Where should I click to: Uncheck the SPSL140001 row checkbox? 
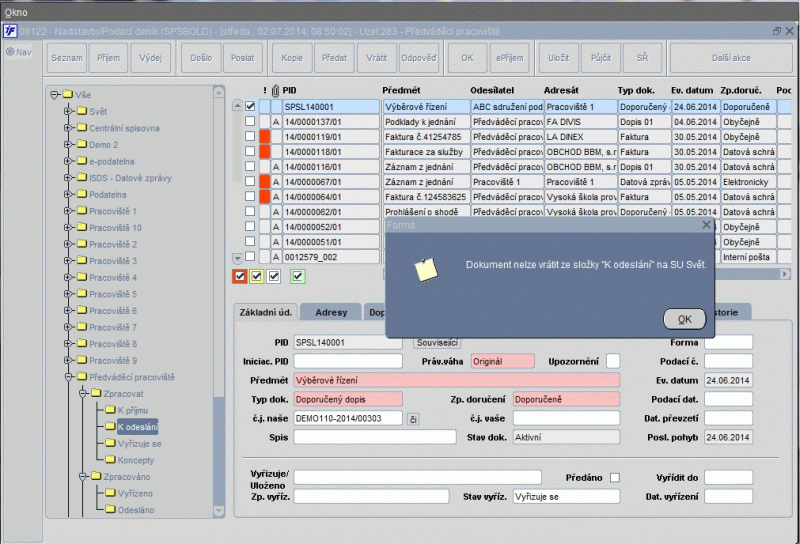250,106
